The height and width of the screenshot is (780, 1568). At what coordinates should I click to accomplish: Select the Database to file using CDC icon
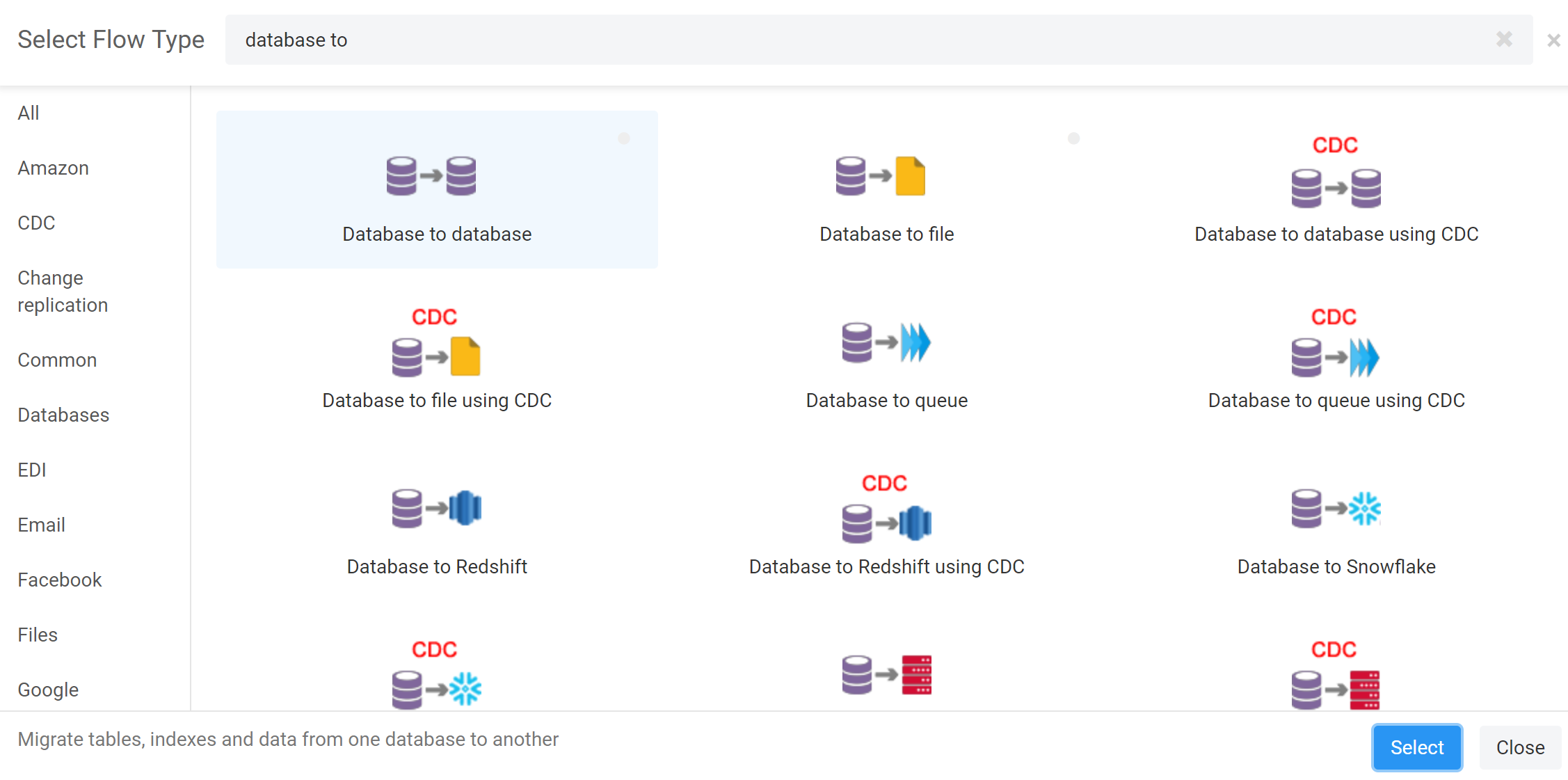435,342
